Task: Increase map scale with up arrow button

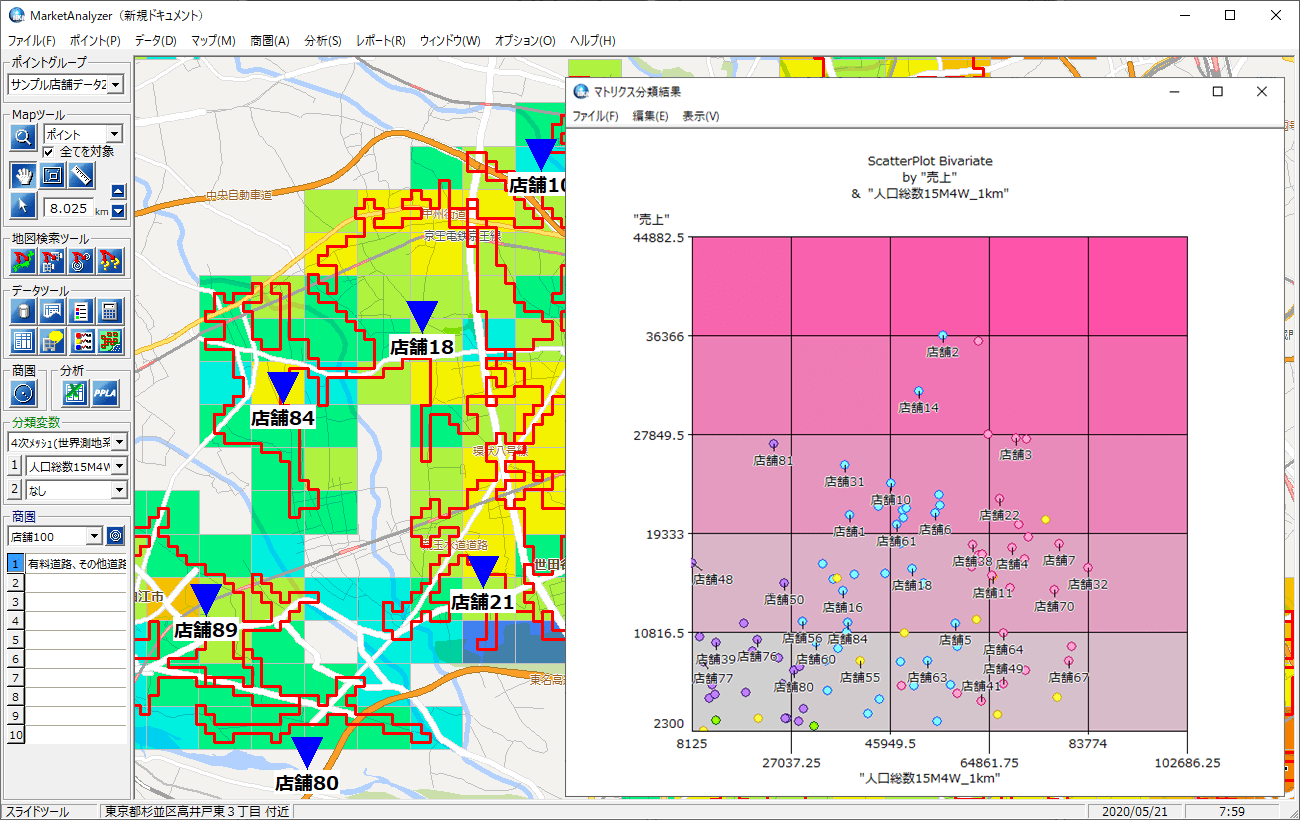Action: (118, 192)
